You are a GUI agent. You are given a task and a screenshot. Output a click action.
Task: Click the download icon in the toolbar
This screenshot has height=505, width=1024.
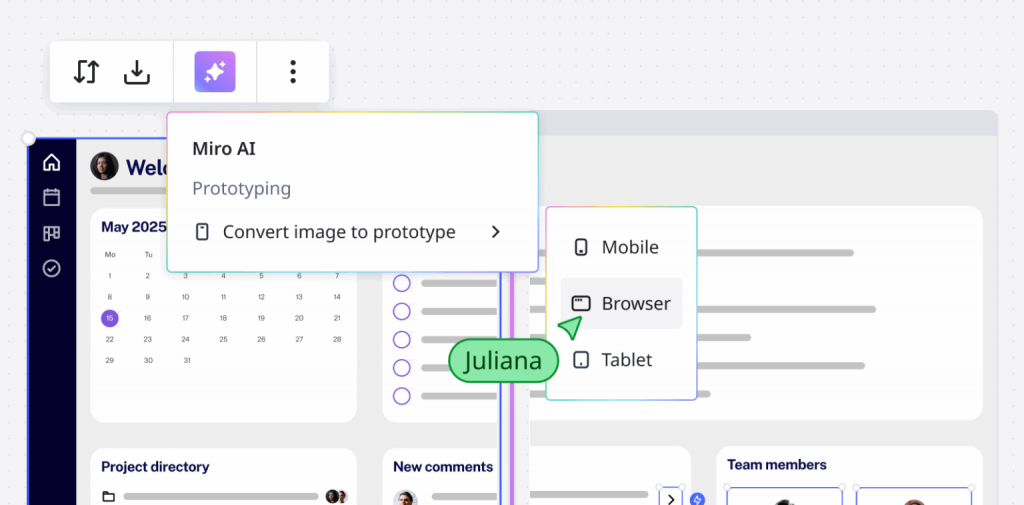point(137,72)
